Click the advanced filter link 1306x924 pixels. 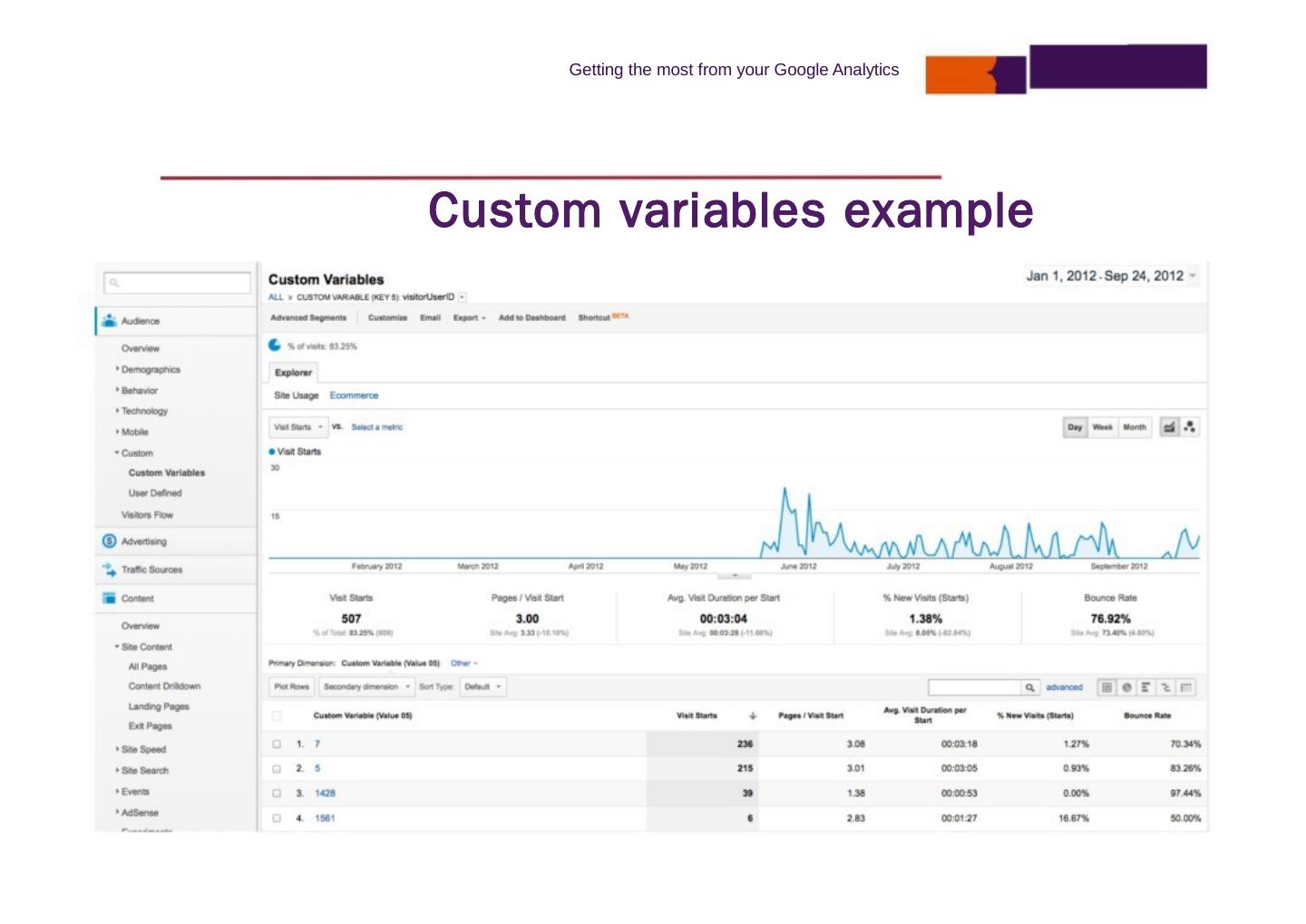(1064, 687)
